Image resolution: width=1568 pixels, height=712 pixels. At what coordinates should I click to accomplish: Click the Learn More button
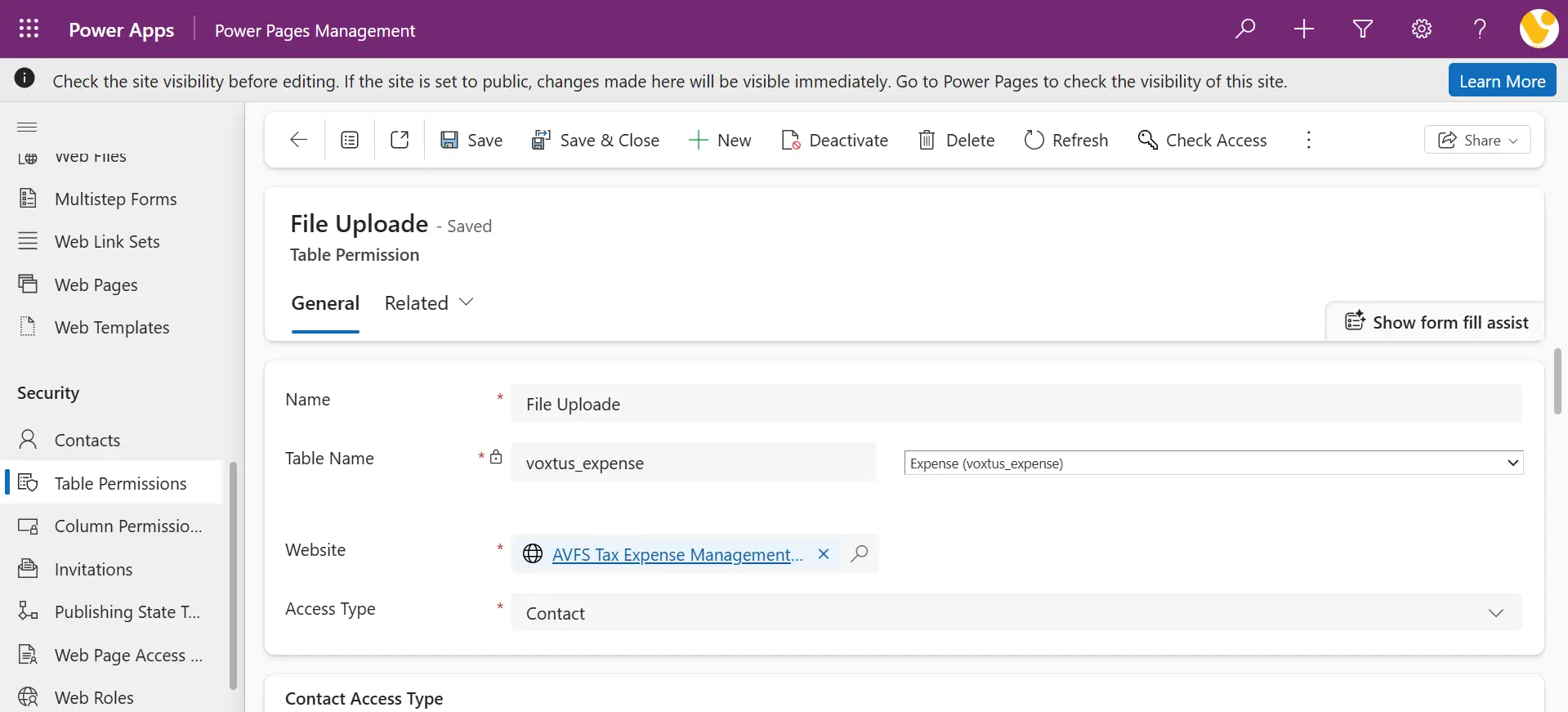click(x=1502, y=81)
